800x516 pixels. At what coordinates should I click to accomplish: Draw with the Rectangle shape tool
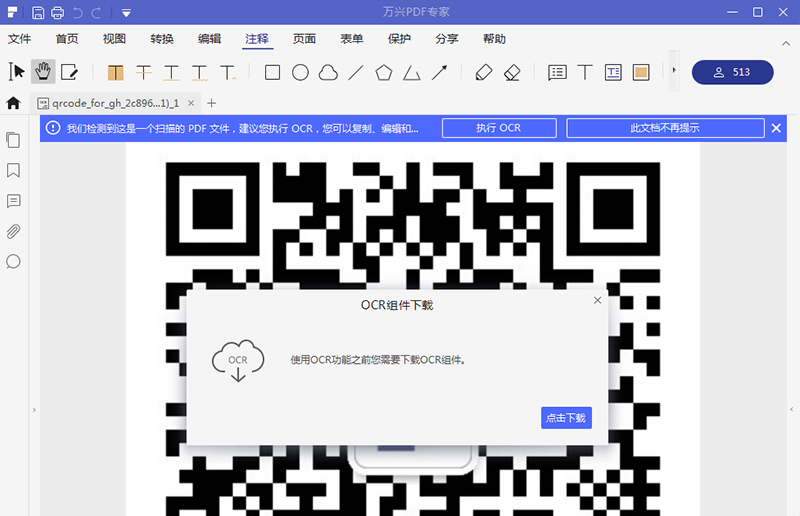[272, 72]
